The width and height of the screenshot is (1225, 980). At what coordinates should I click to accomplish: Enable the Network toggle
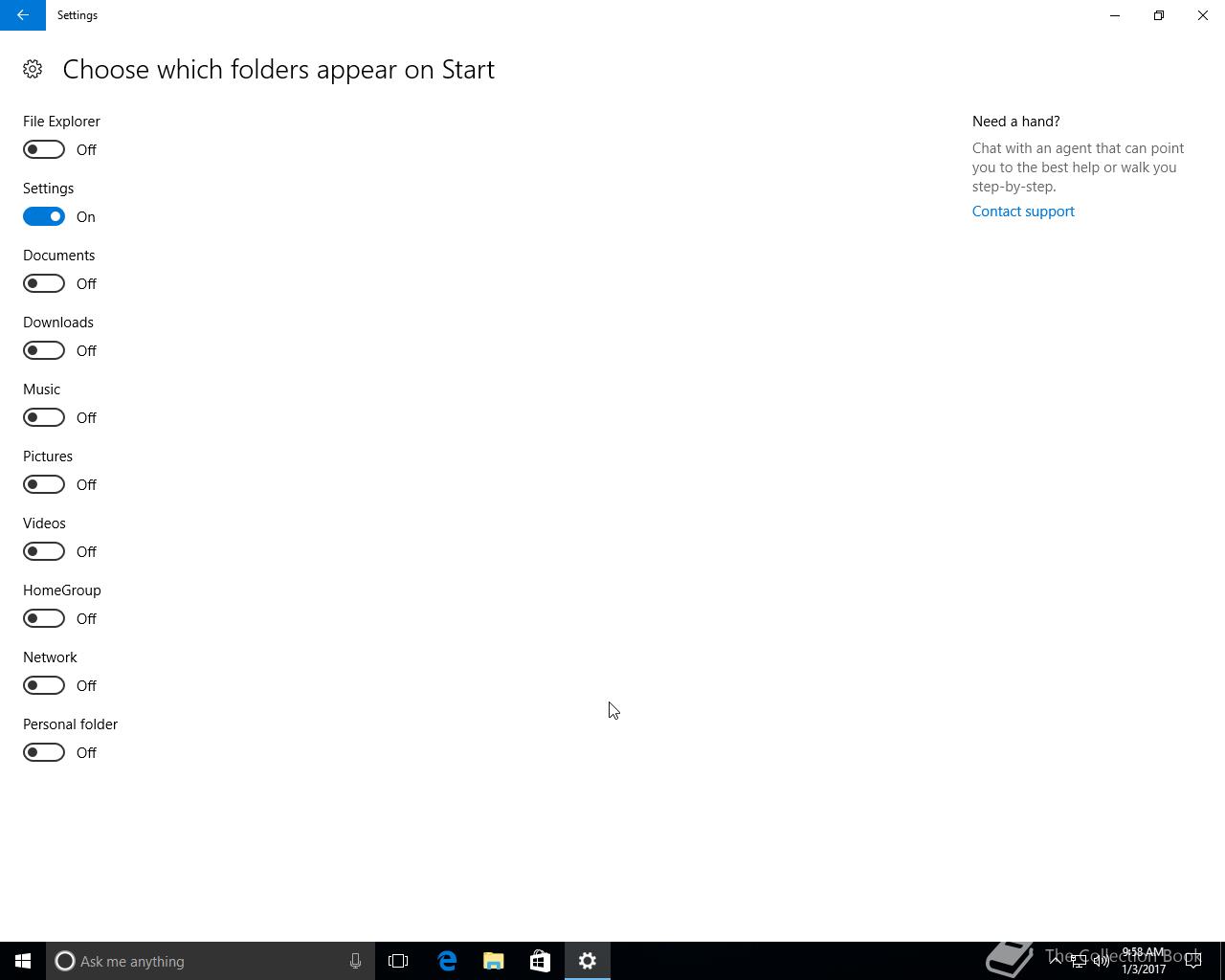pyautogui.click(x=44, y=685)
